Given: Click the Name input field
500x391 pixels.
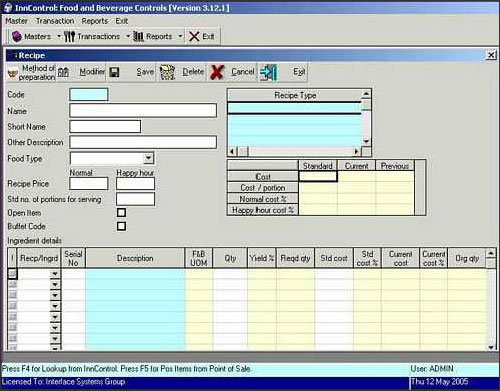Looking at the screenshot, I should (x=143, y=110).
